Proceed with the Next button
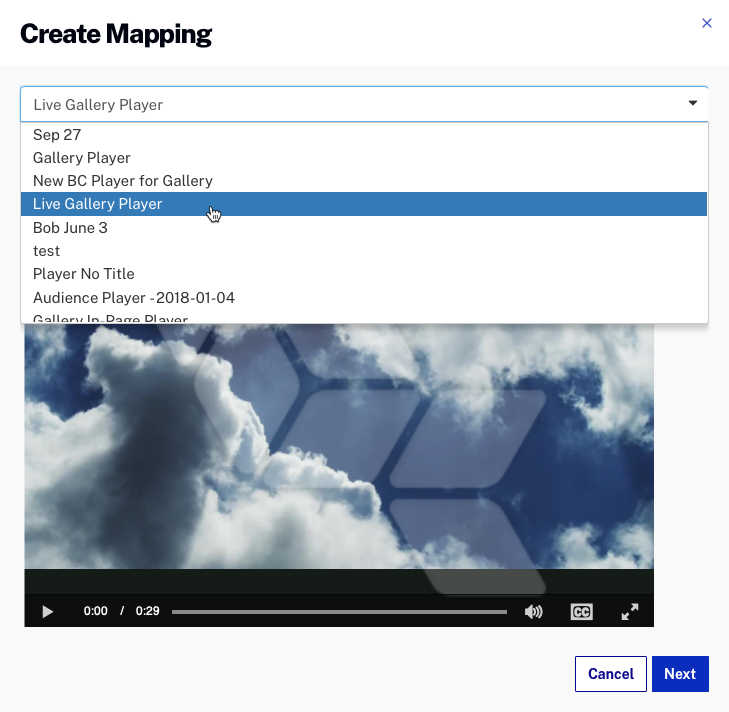This screenshot has width=729, height=712. [680, 674]
